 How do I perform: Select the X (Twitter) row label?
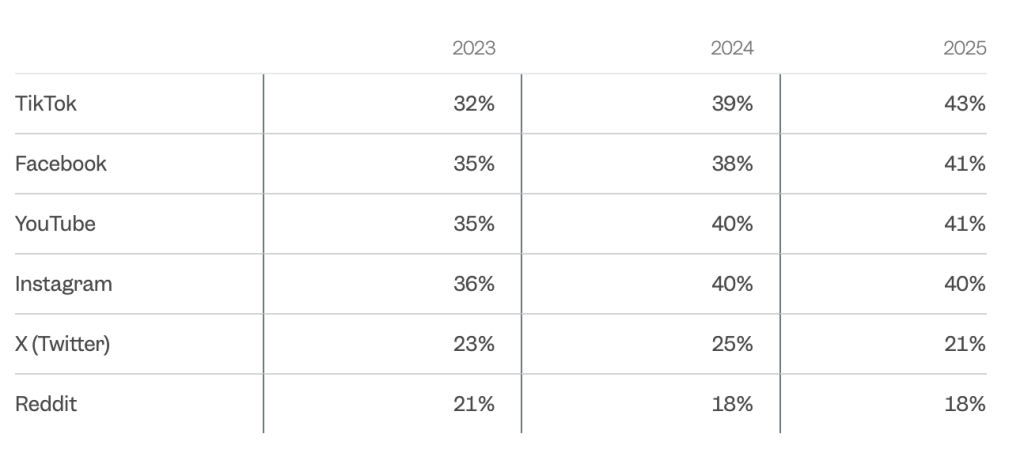(63, 344)
